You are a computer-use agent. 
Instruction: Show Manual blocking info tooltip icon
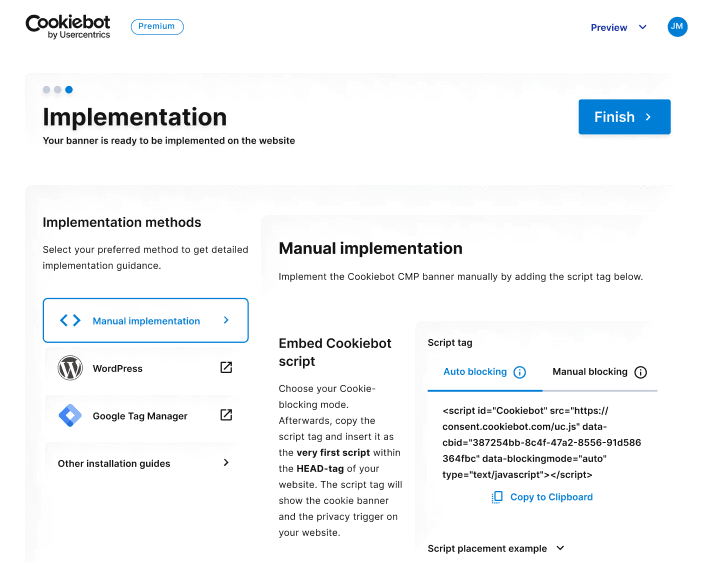click(x=641, y=372)
